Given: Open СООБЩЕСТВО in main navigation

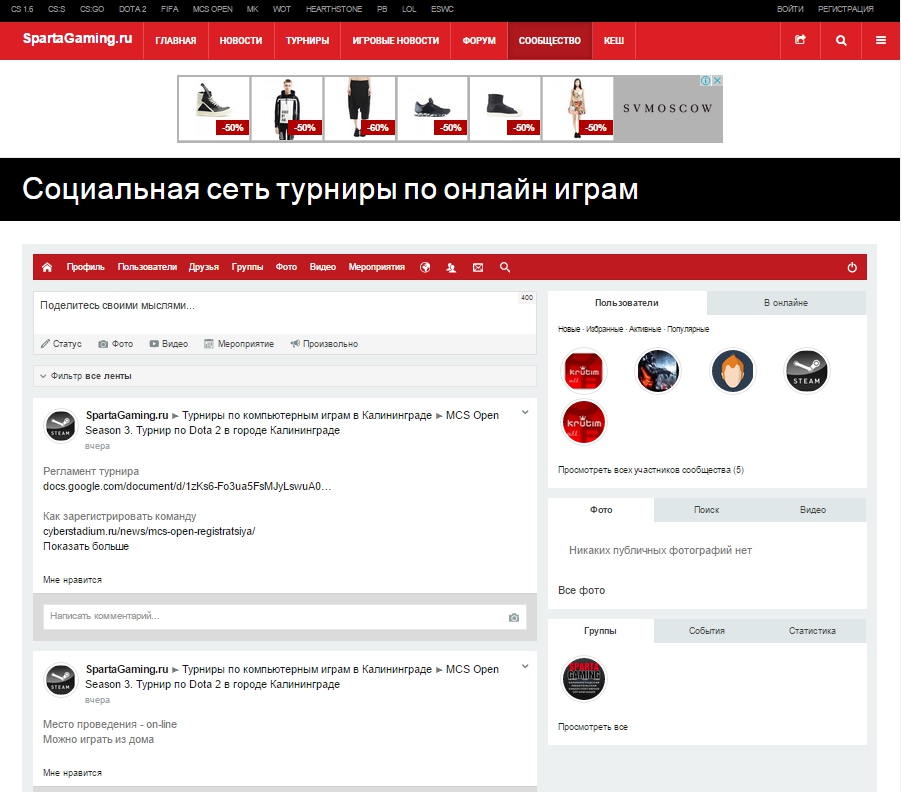Looking at the screenshot, I should (549, 41).
